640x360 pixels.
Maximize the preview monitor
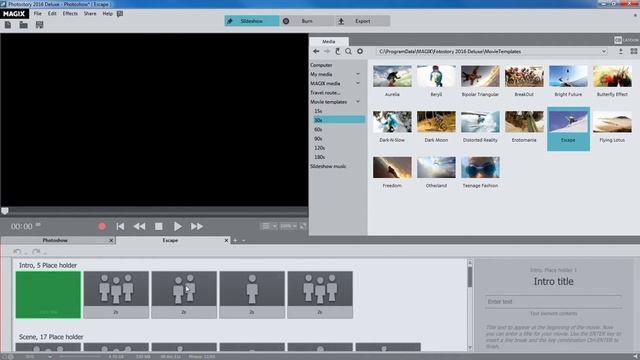point(303,226)
